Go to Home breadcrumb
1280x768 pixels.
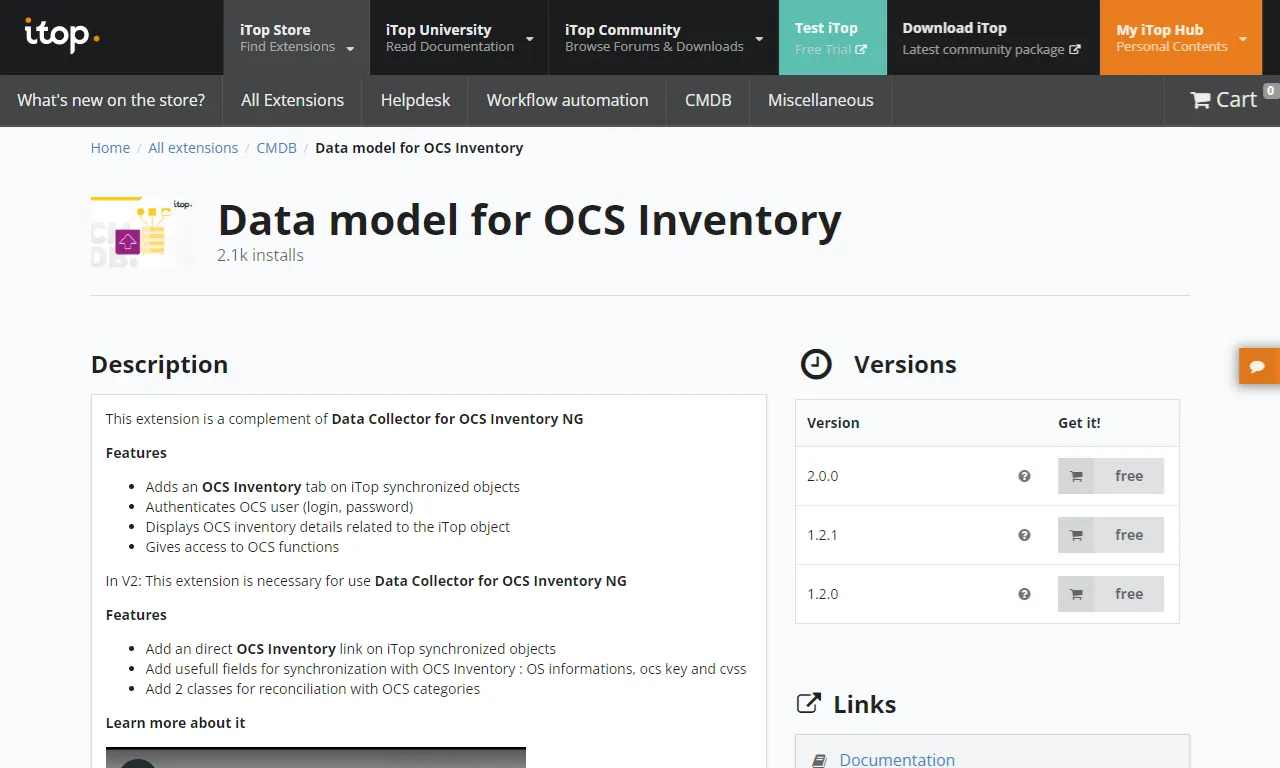pyautogui.click(x=110, y=148)
